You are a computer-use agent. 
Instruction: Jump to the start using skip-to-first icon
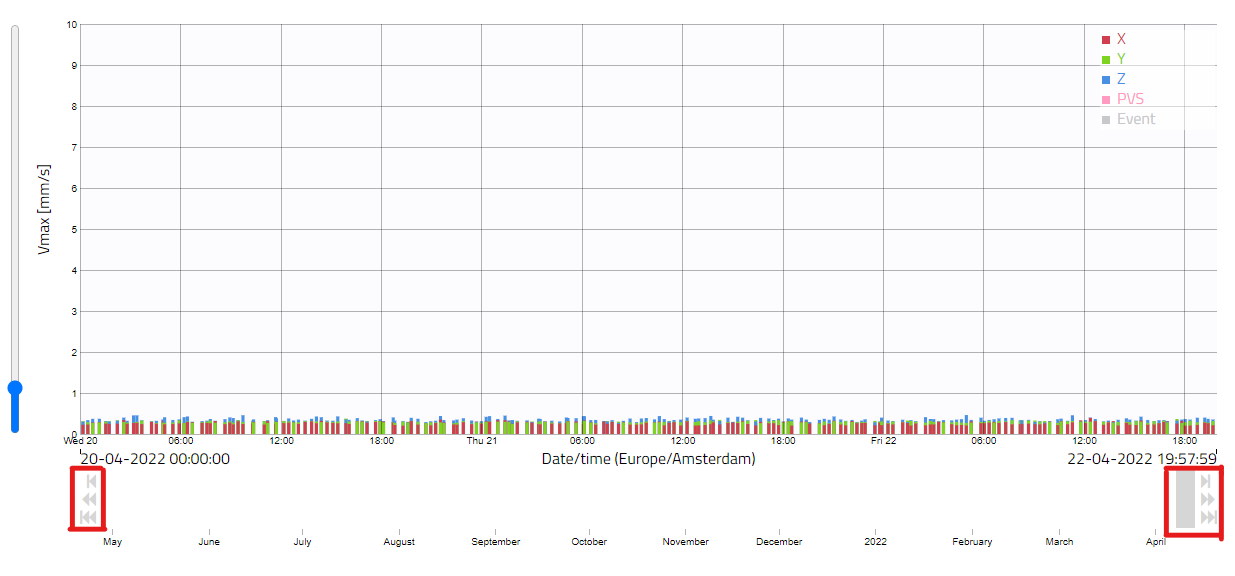tap(89, 516)
